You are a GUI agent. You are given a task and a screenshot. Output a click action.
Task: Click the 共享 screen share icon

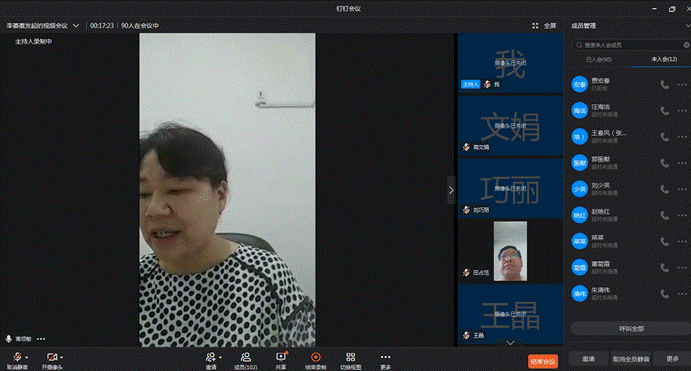point(281,357)
